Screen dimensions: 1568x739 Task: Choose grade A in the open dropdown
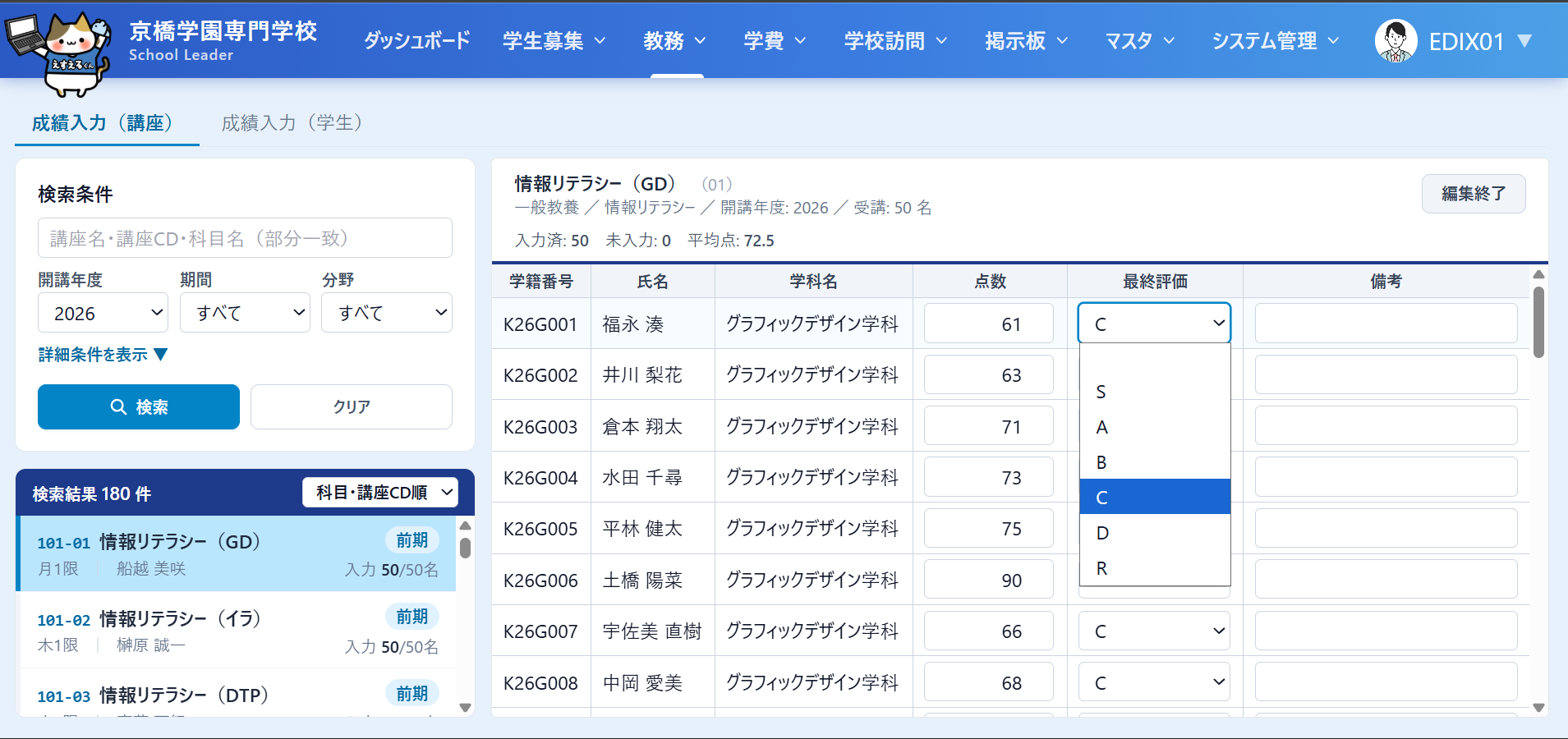click(x=1155, y=427)
